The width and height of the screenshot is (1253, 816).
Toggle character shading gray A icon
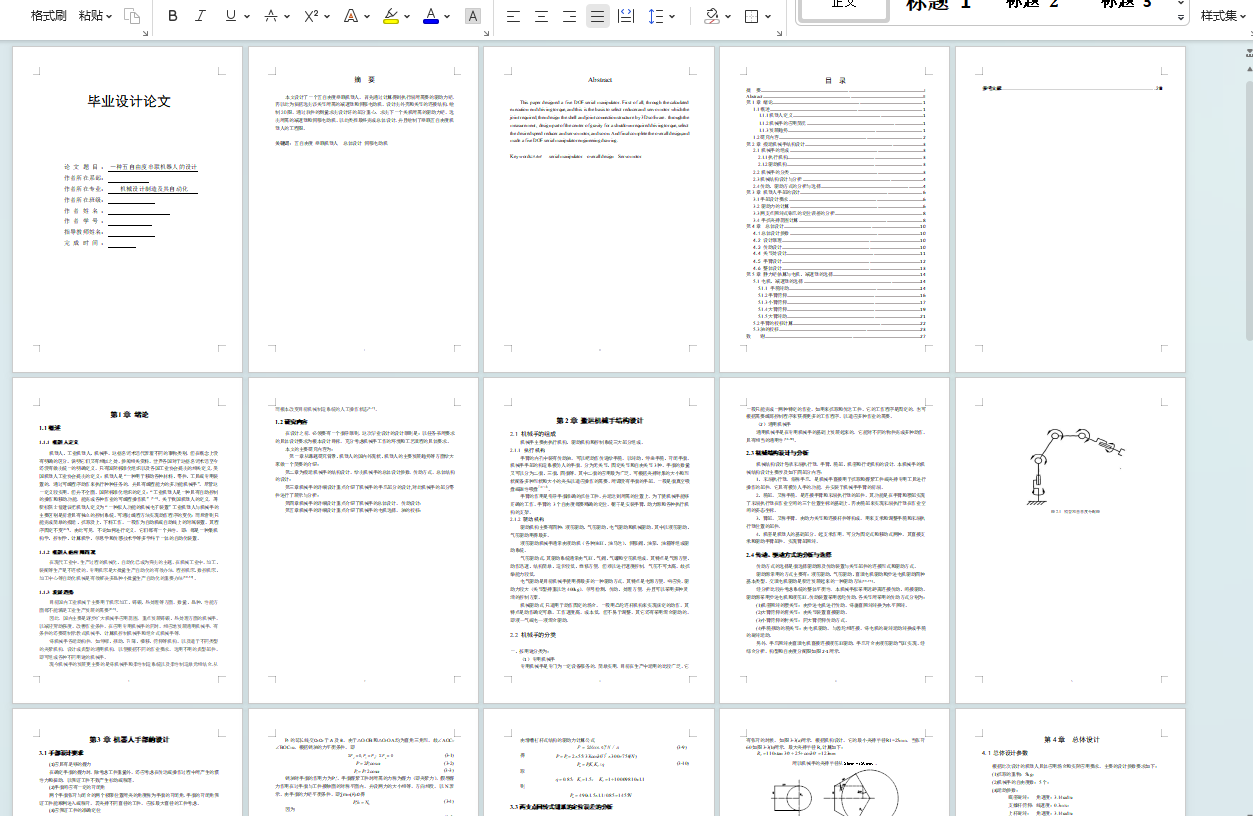pyautogui.click(x=473, y=16)
